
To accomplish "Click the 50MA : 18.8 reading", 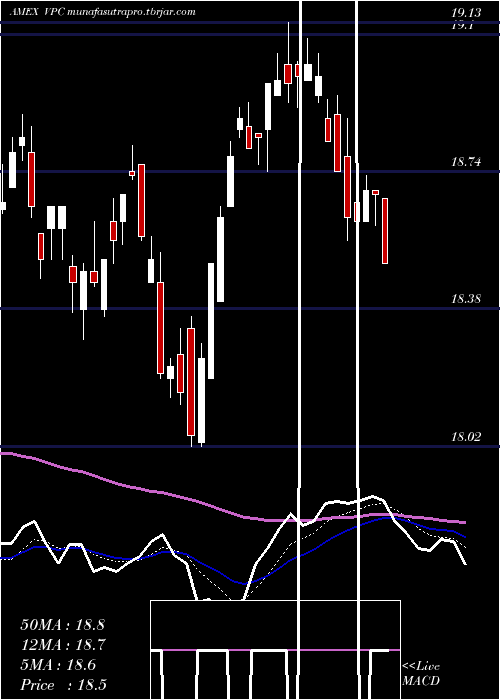I will click(x=62, y=625).
